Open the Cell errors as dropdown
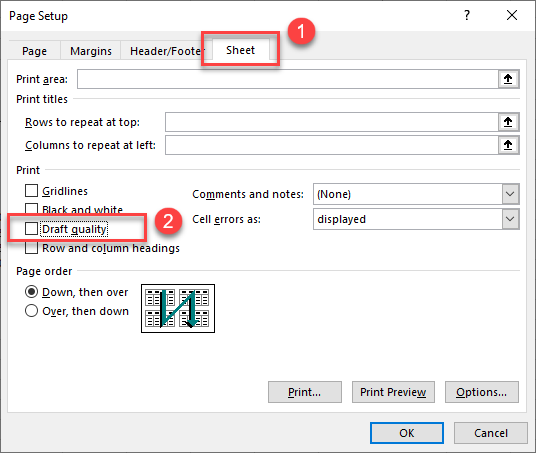Screen dimensions: 536x453 click(x=510, y=219)
